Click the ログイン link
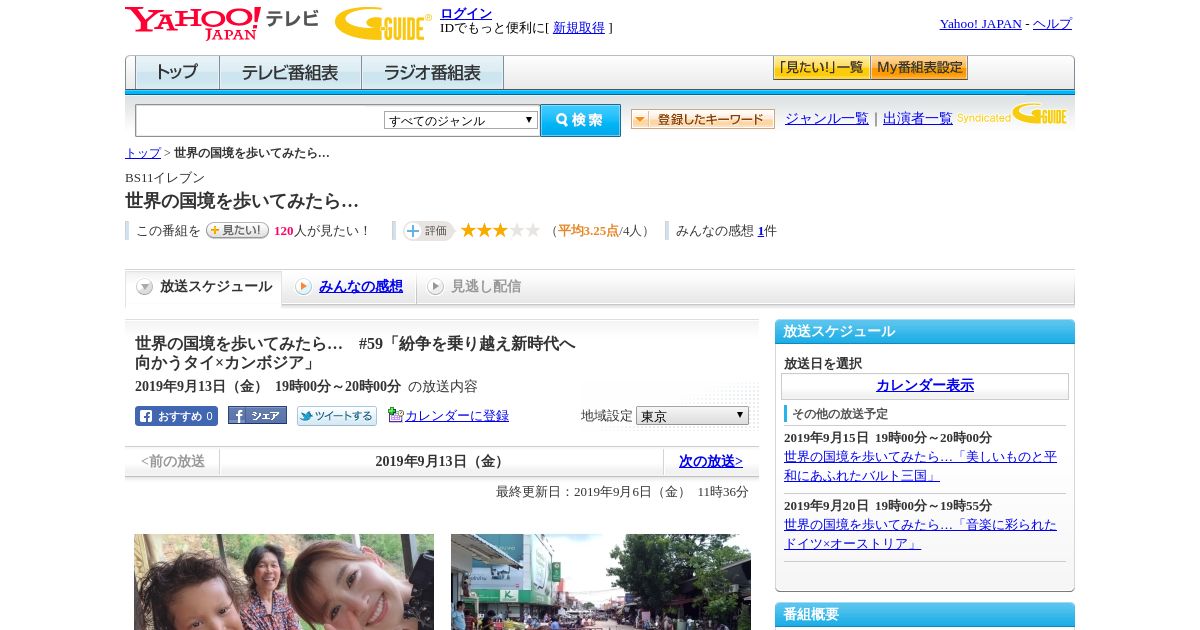 [x=466, y=13]
